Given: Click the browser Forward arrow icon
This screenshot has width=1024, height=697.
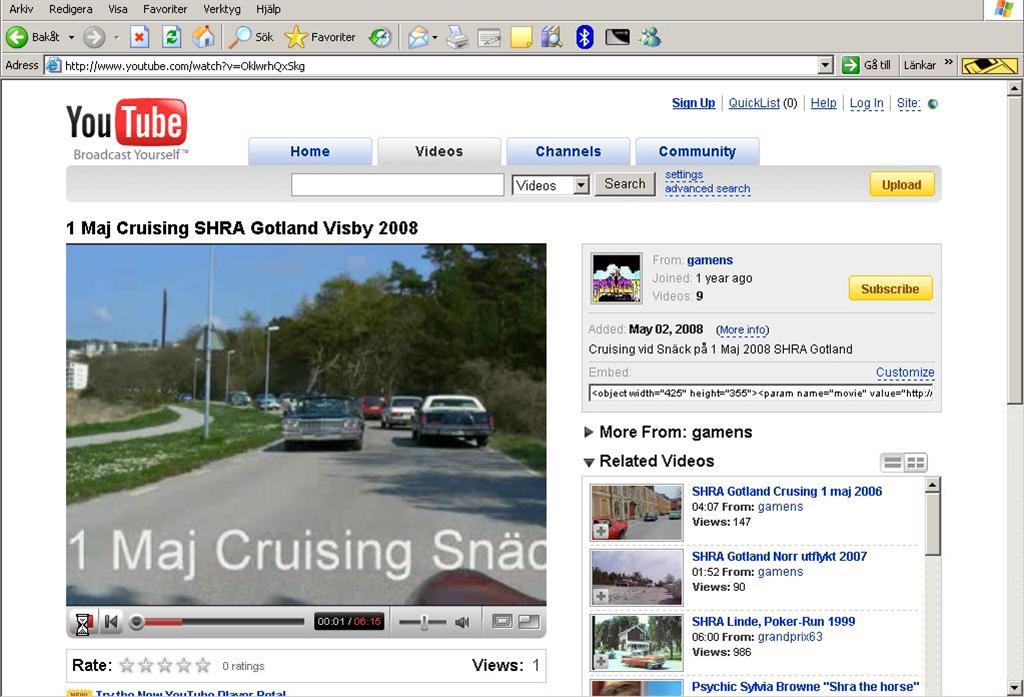Looking at the screenshot, I should pos(94,37).
